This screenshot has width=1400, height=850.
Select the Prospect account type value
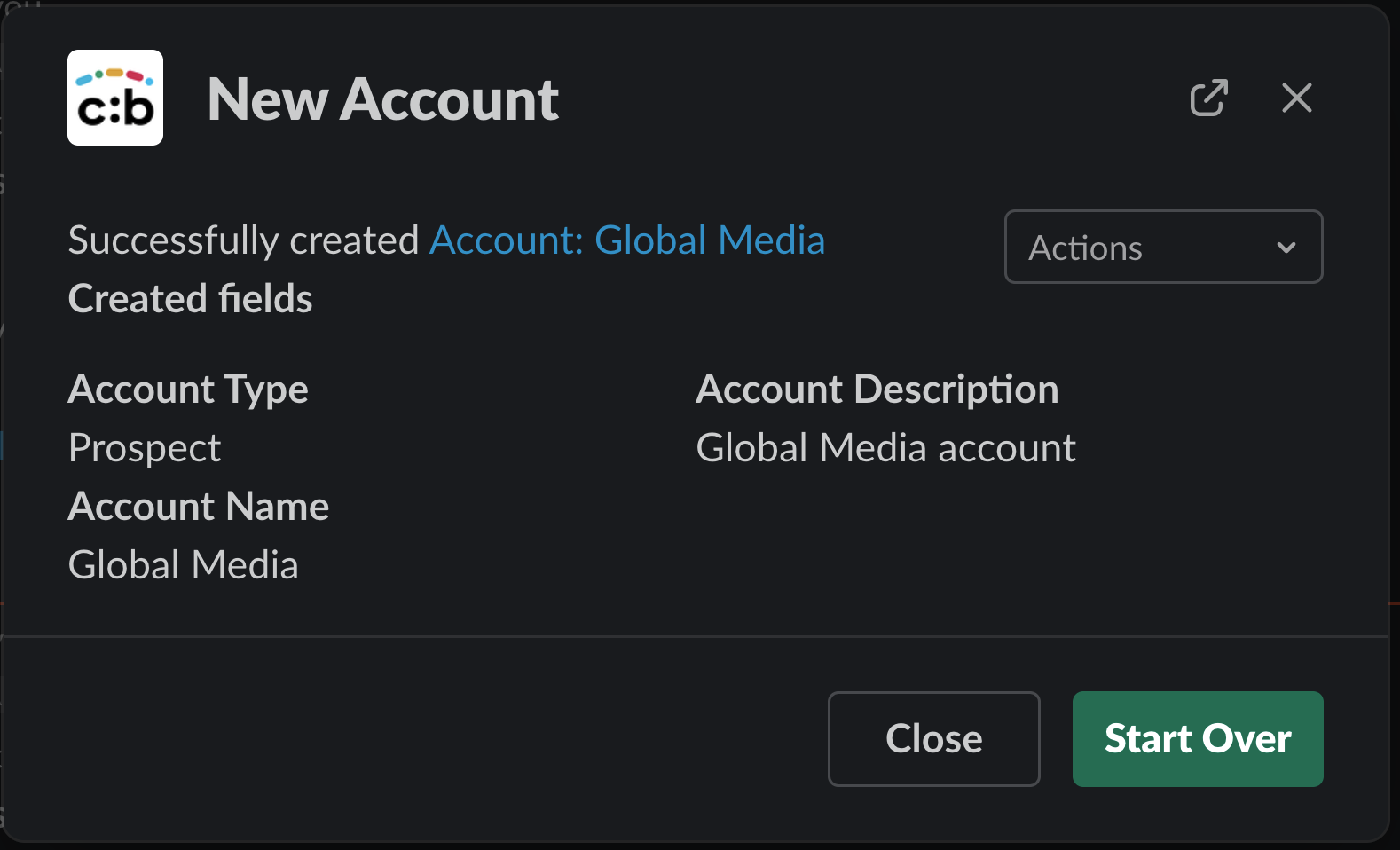(x=145, y=448)
